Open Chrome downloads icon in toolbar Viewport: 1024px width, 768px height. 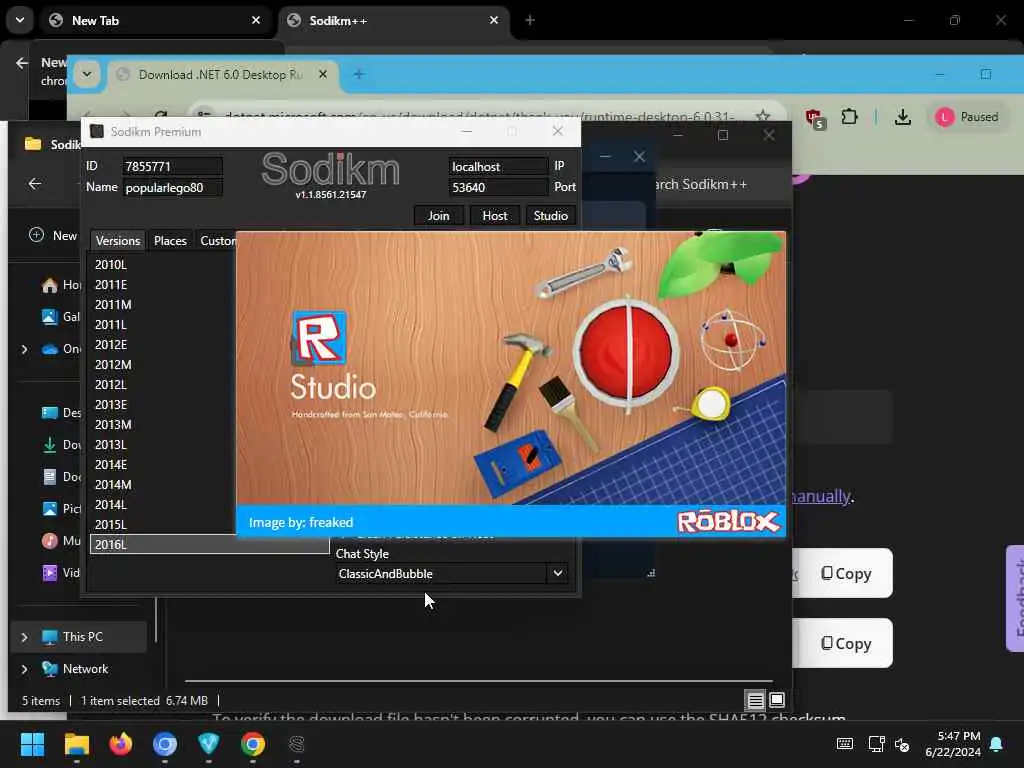click(903, 117)
